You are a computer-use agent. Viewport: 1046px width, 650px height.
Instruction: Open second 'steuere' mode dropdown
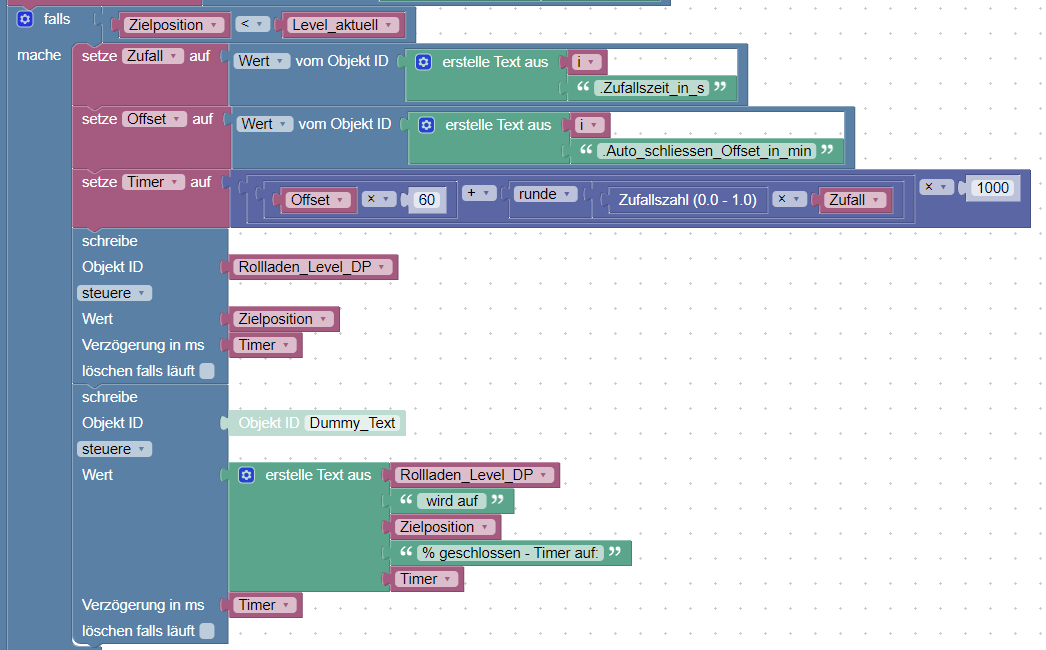[x=114, y=449]
